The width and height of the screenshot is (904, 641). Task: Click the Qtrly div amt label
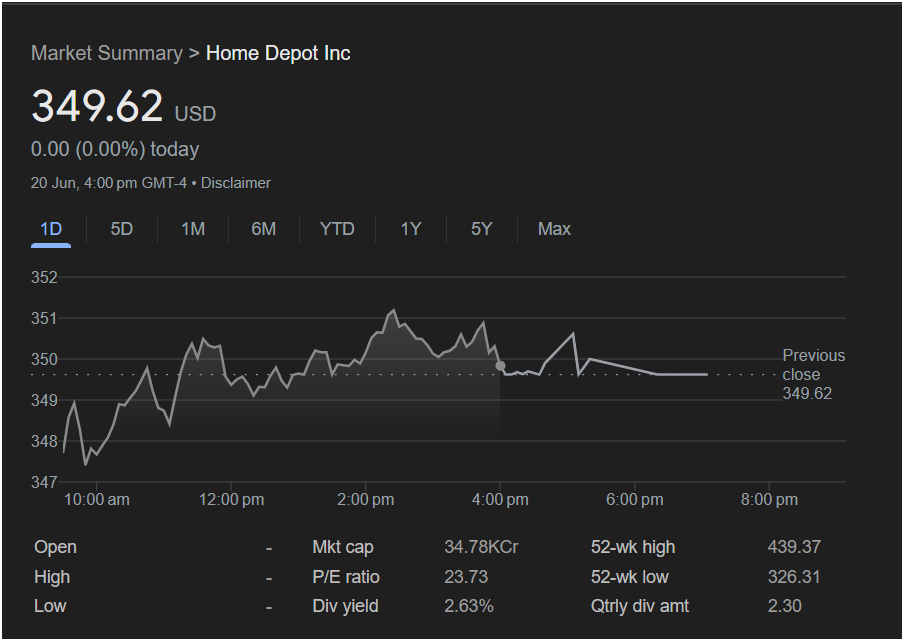pos(640,606)
